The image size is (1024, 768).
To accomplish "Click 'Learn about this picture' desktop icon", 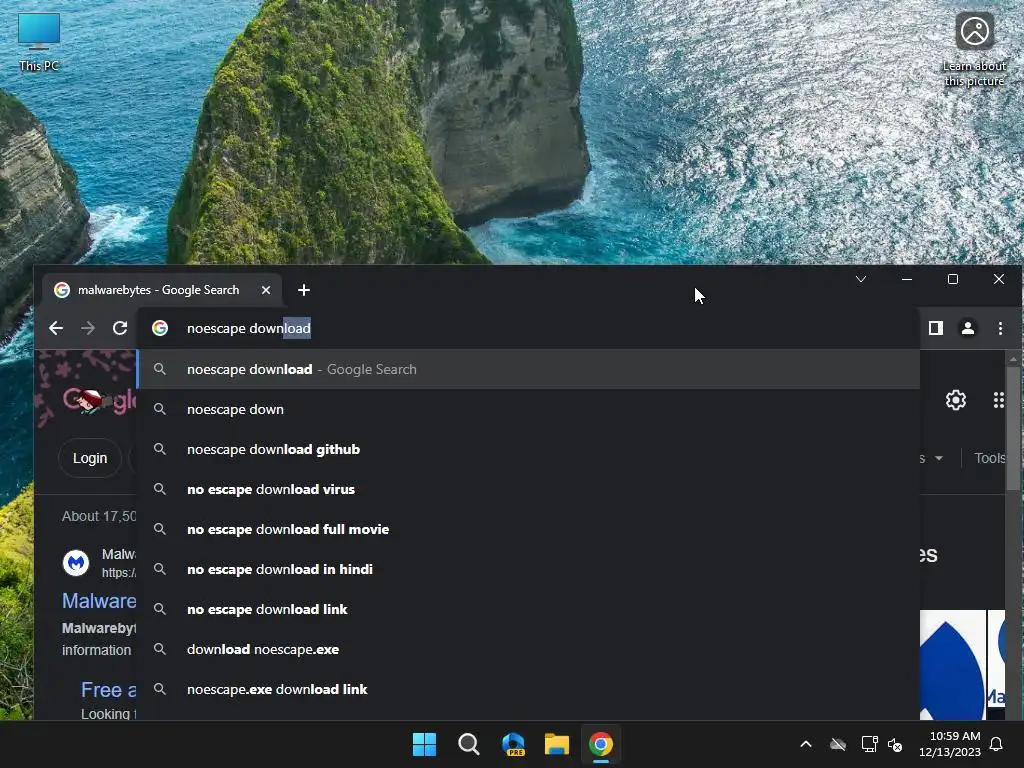I will [974, 50].
